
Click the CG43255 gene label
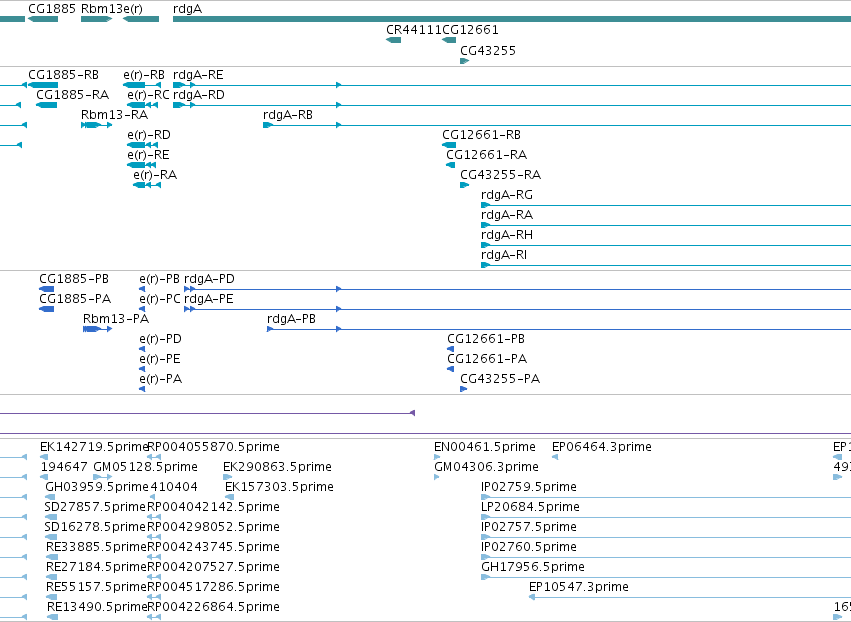click(x=488, y=51)
